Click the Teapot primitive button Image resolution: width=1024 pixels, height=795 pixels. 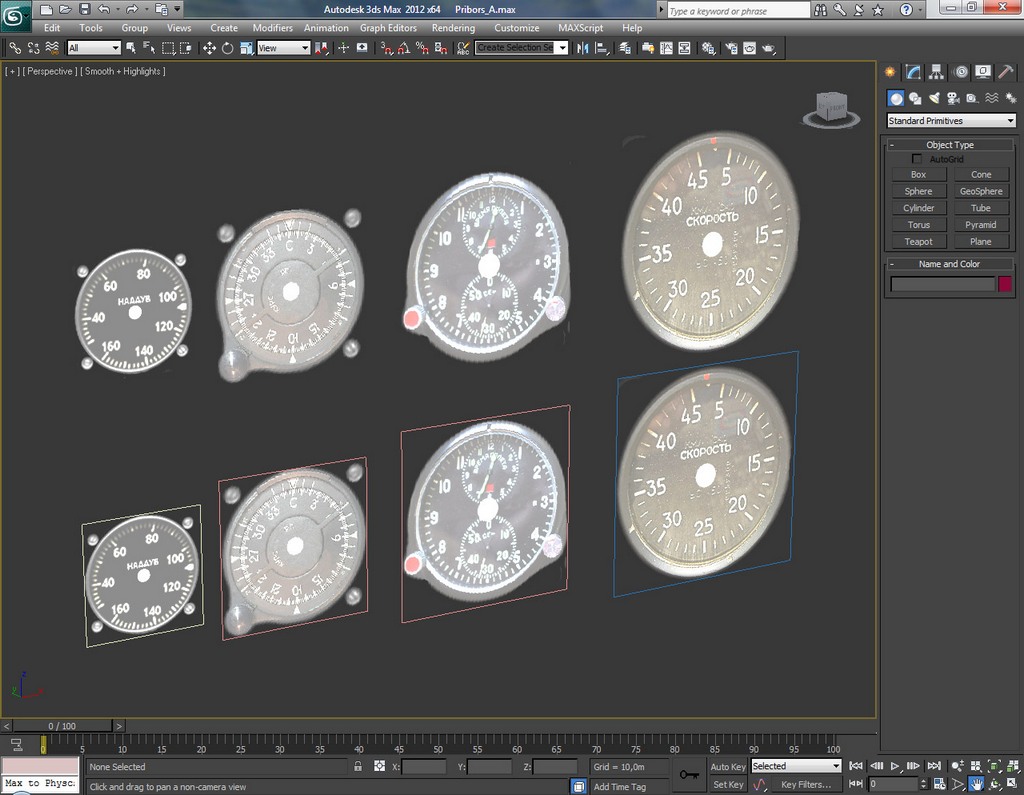click(x=918, y=242)
